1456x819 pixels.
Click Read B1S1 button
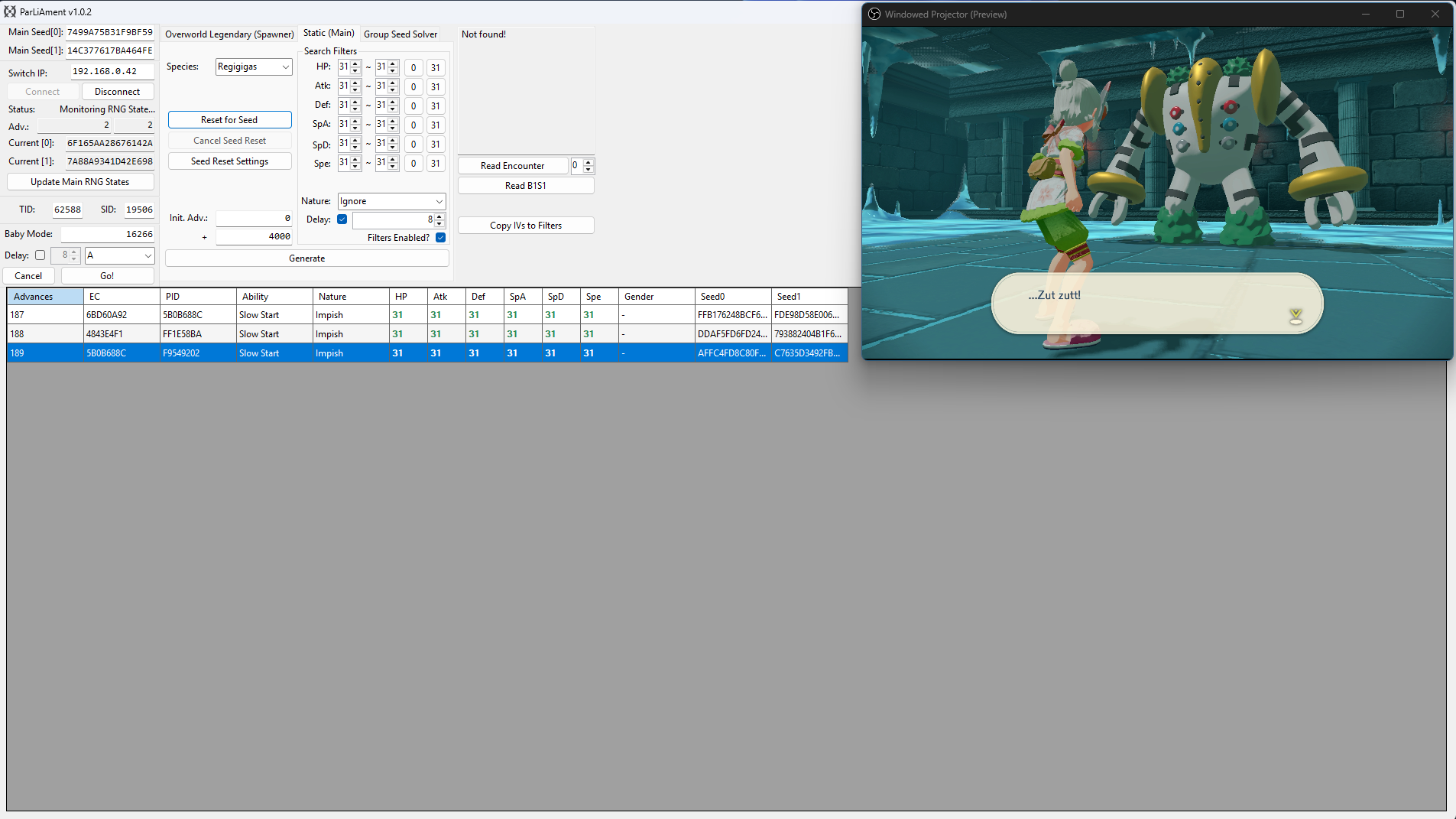click(x=526, y=186)
